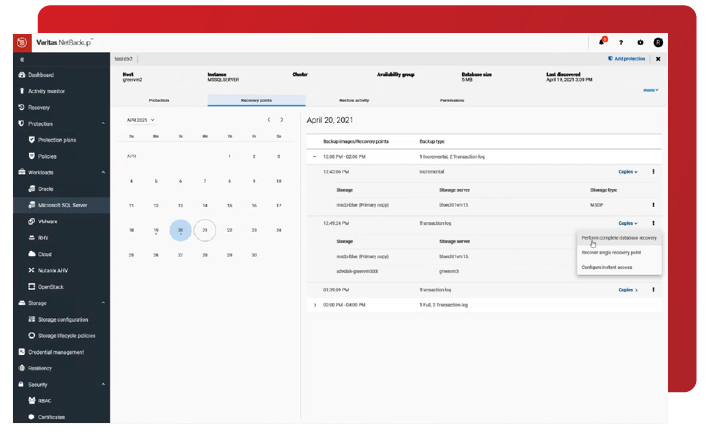Open the APR 2021 month dropdown
The image size is (713, 433).
point(141,120)
